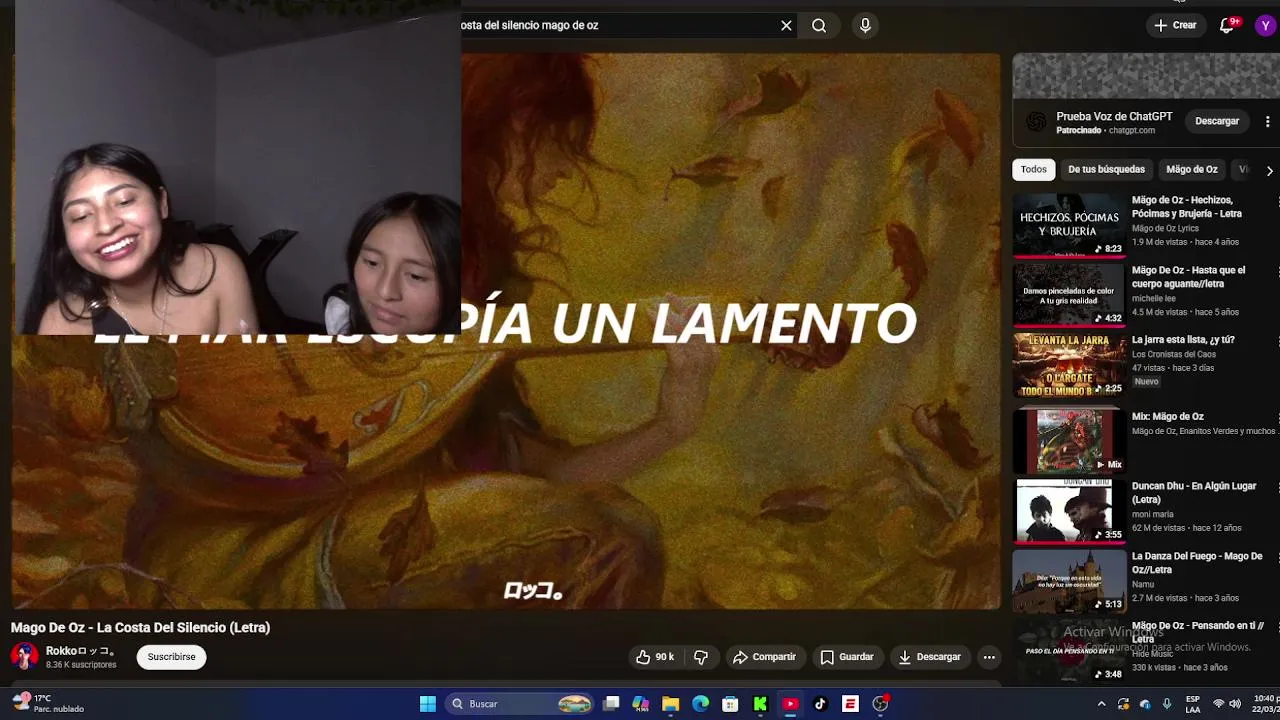Image resolution: width=1280 pixels, height=720 pixels.
Task: Click the tray sync refresh icon
Action: click(x=1123, y=704)
